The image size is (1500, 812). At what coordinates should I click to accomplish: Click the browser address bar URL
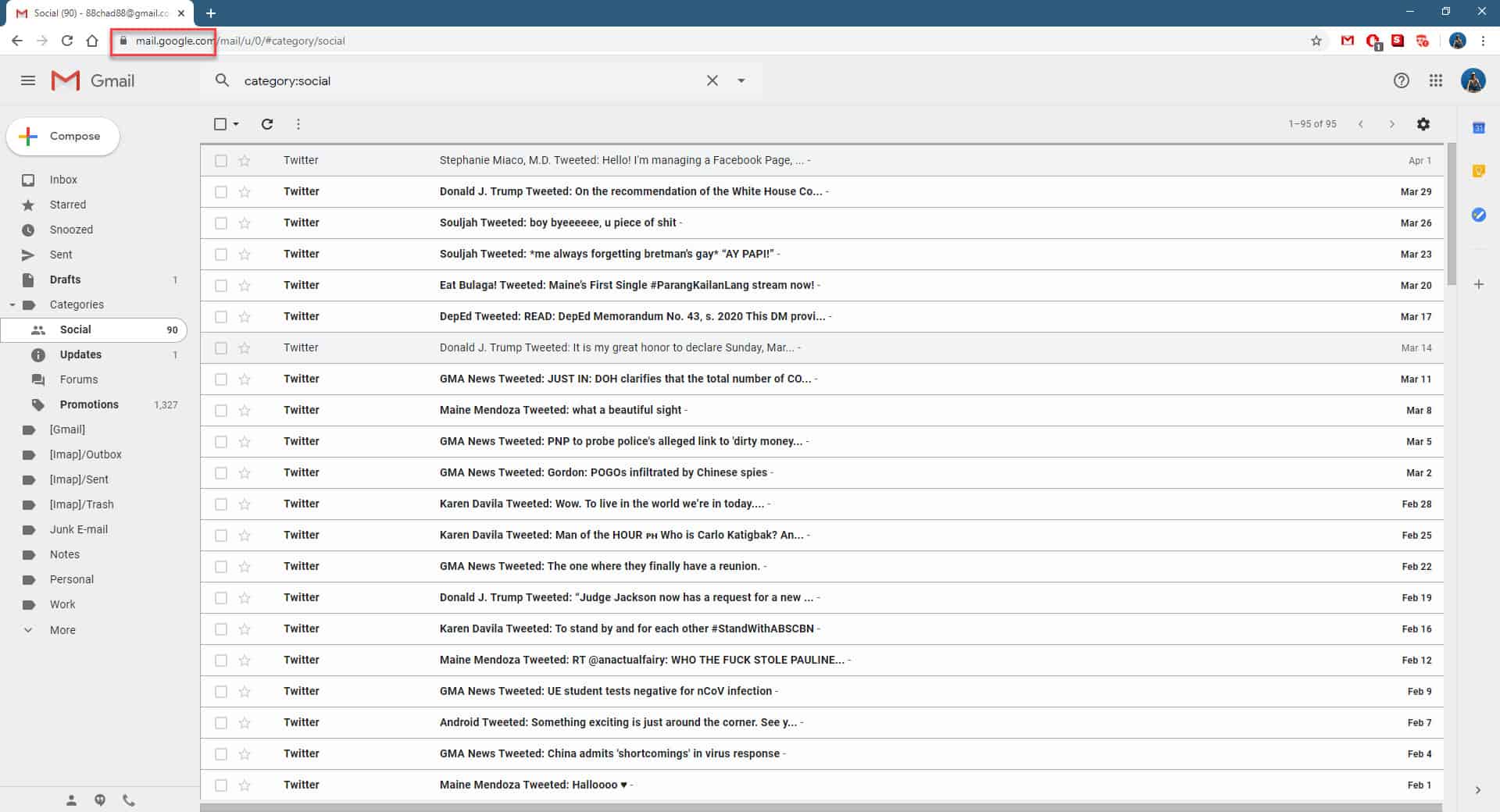pos(240,41)
